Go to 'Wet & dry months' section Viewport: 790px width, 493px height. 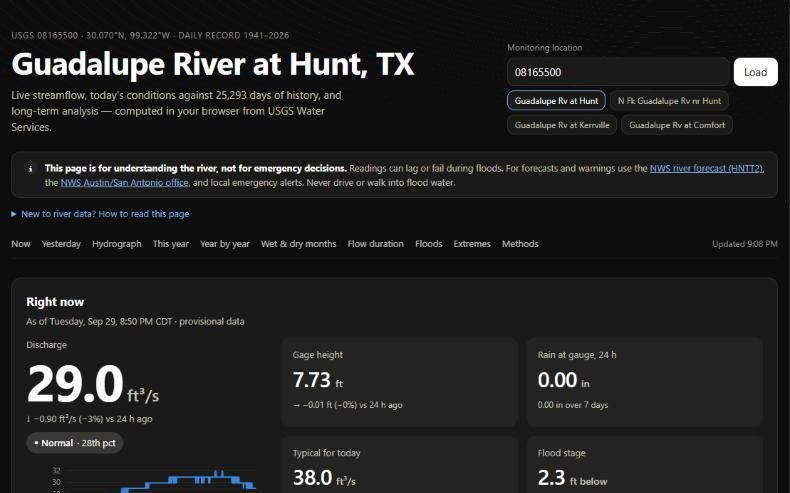click(298, 244)
